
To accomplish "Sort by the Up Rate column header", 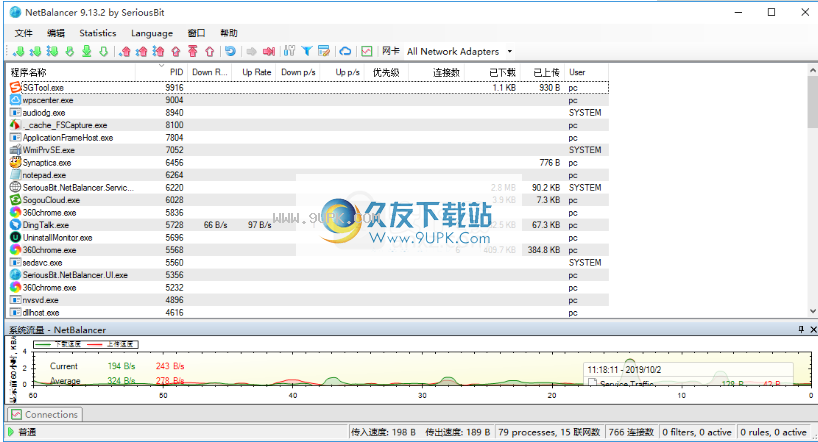I will pos(256,72).
